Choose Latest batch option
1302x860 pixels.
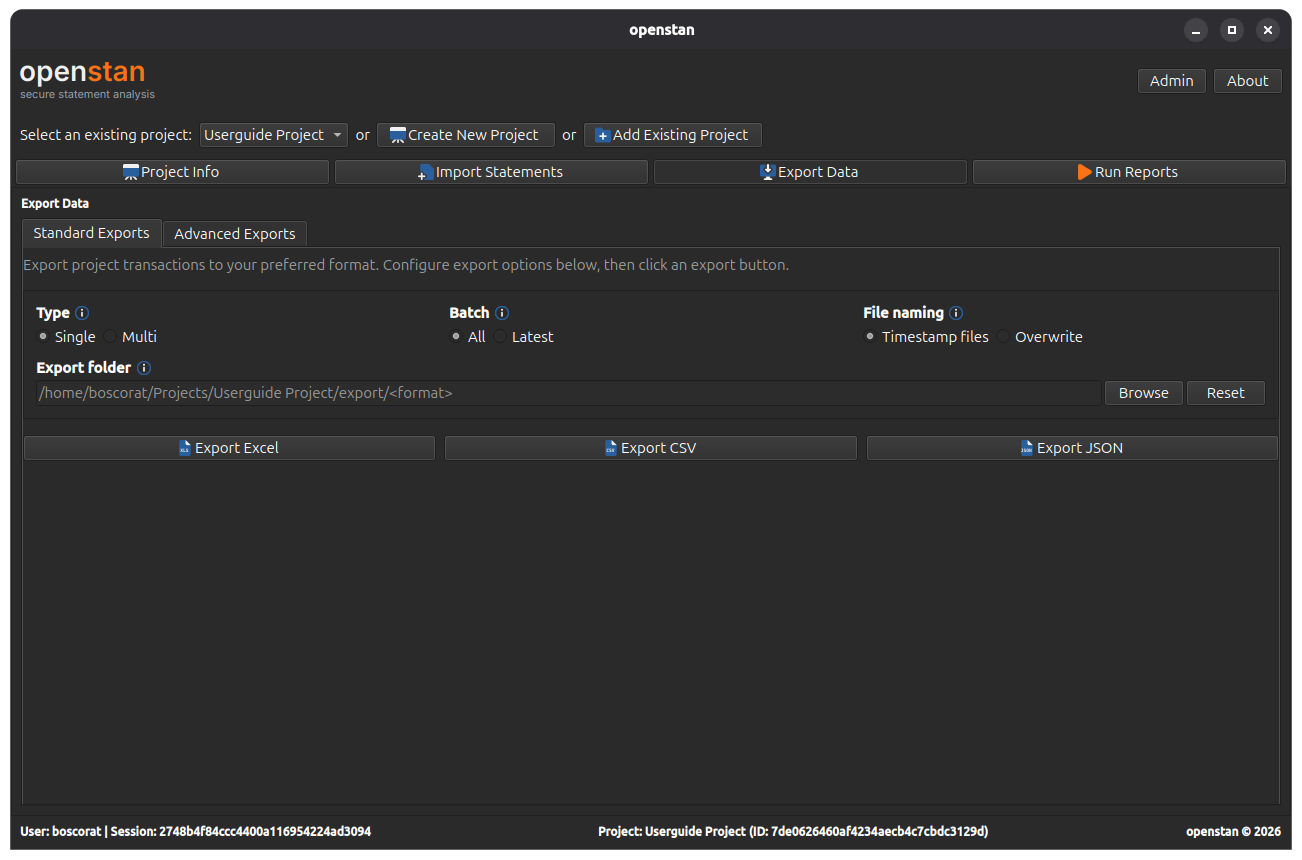click(x=524, y=337)
